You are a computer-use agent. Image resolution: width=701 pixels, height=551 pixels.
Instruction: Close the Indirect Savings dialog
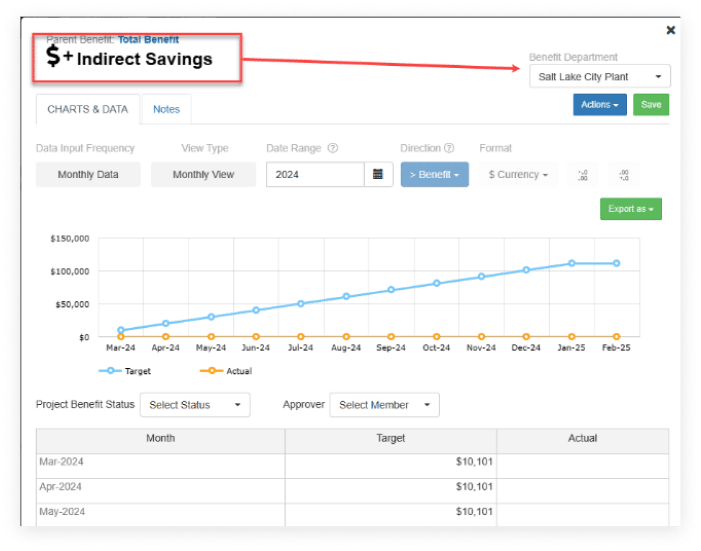click(x=670, y=30)
